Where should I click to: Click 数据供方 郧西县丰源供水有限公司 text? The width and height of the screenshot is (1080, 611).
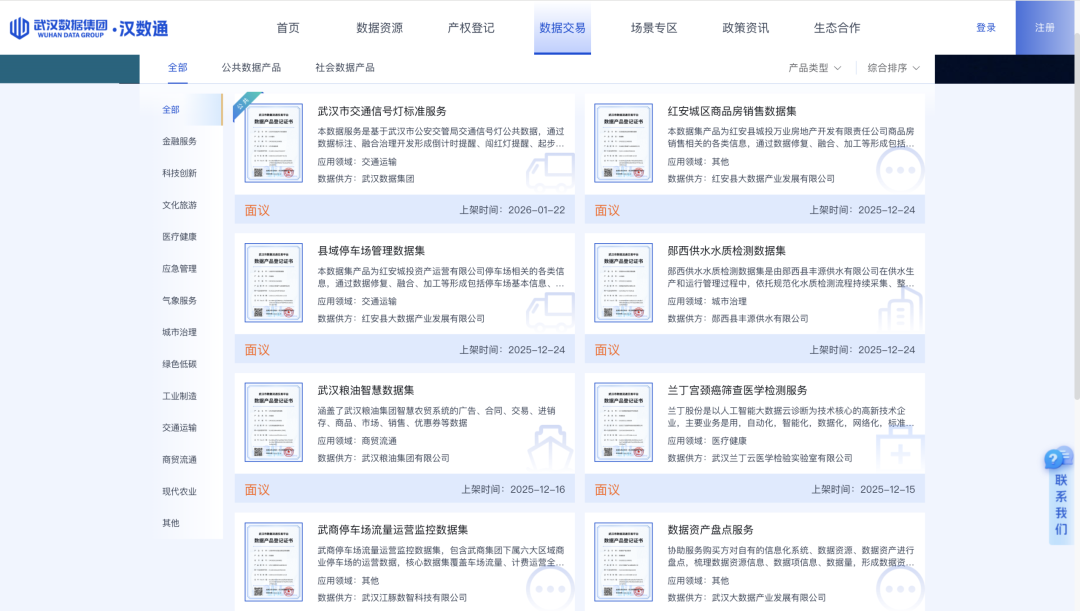coord(738,318)
